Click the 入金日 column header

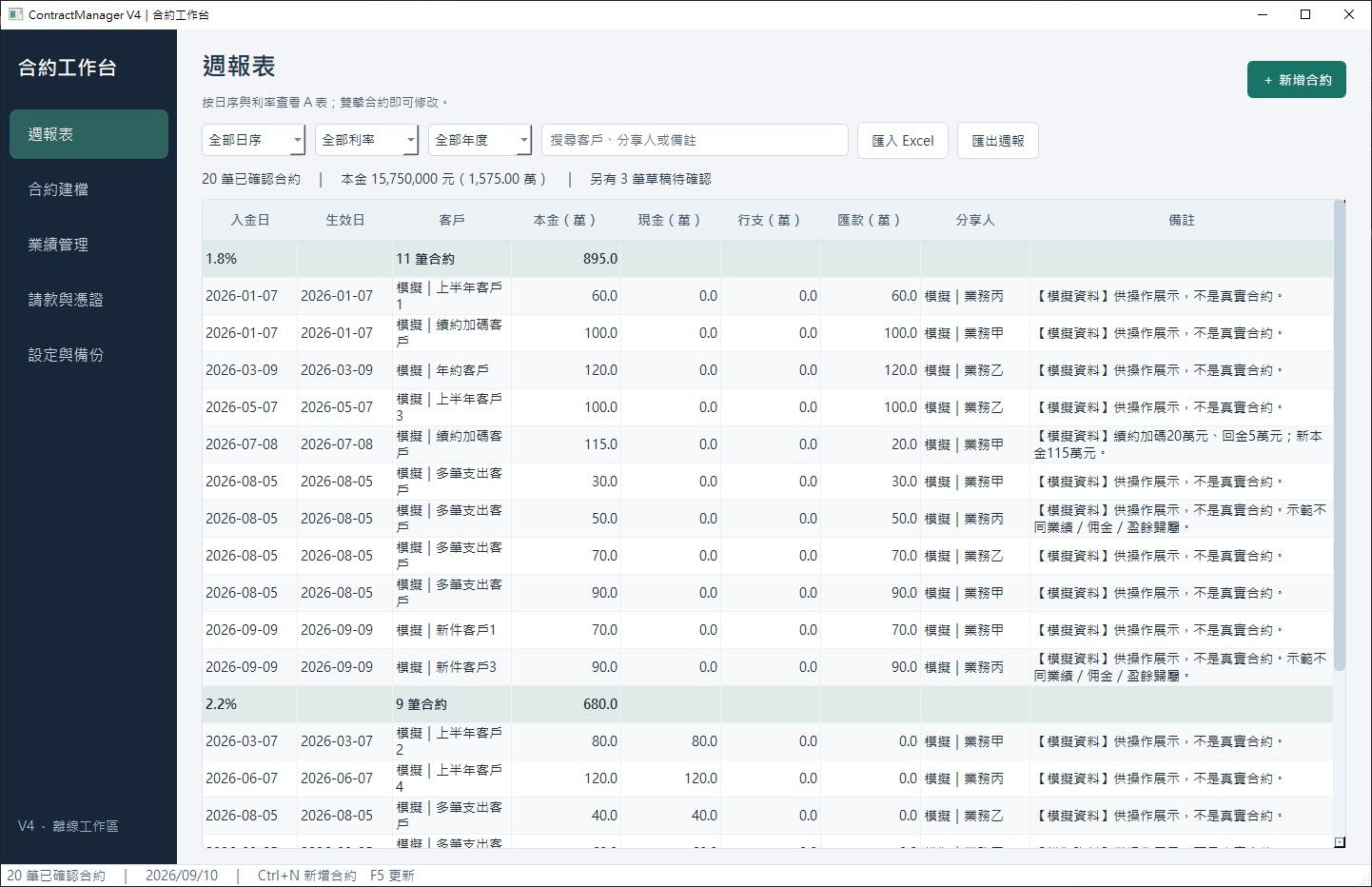(x=249, y=220)
